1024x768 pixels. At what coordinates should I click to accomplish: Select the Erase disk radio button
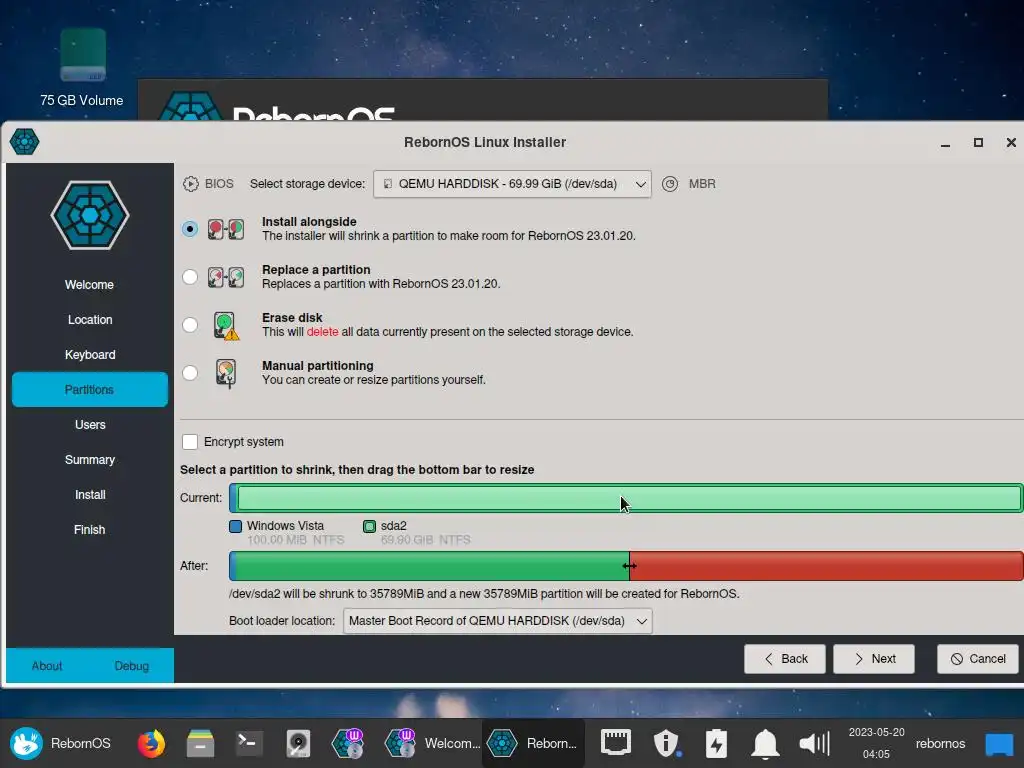pos(190,325)
